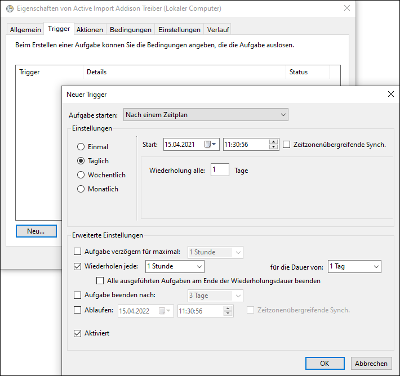Switch to the Bedingungen tab
This screenshot has height=376, width=400.
(x=130, y=30)
